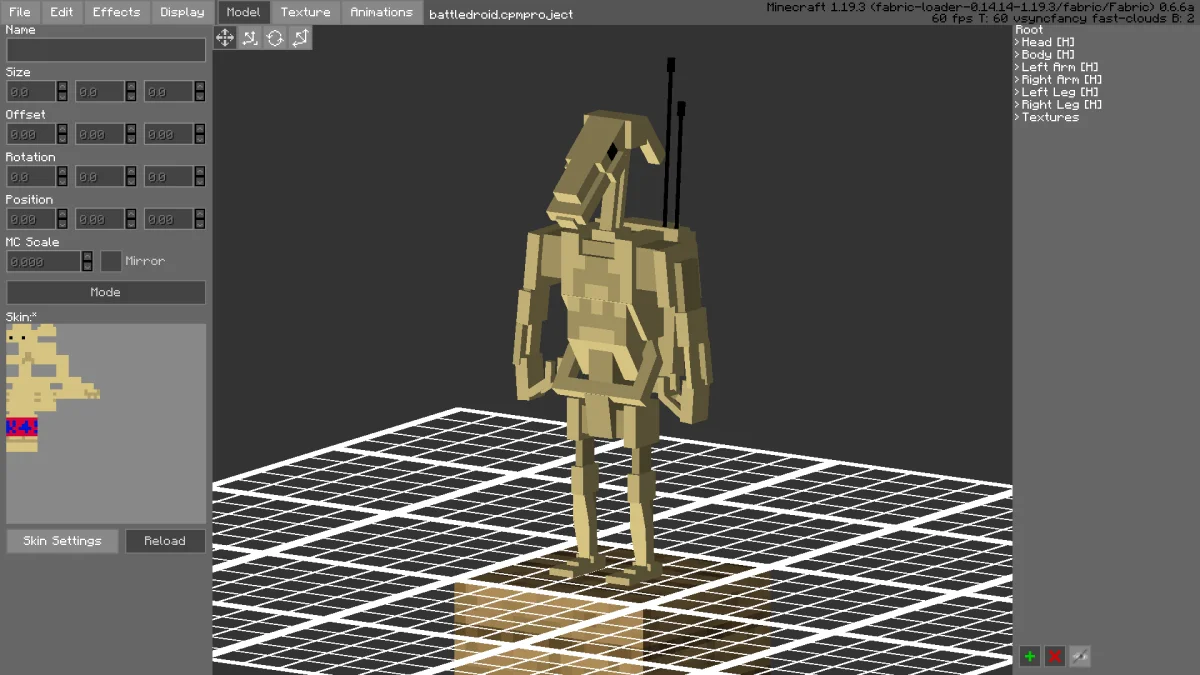Toggle the crossed-eye visibility icon
The height and width of the screenshot is (675, 1200).
1079,656
